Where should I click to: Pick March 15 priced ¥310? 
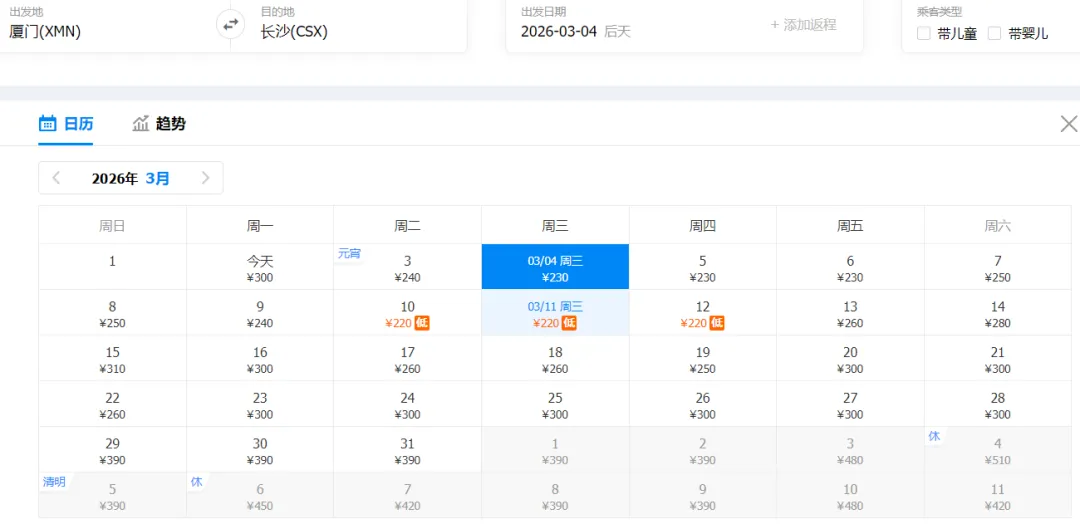tap(112, 359)
